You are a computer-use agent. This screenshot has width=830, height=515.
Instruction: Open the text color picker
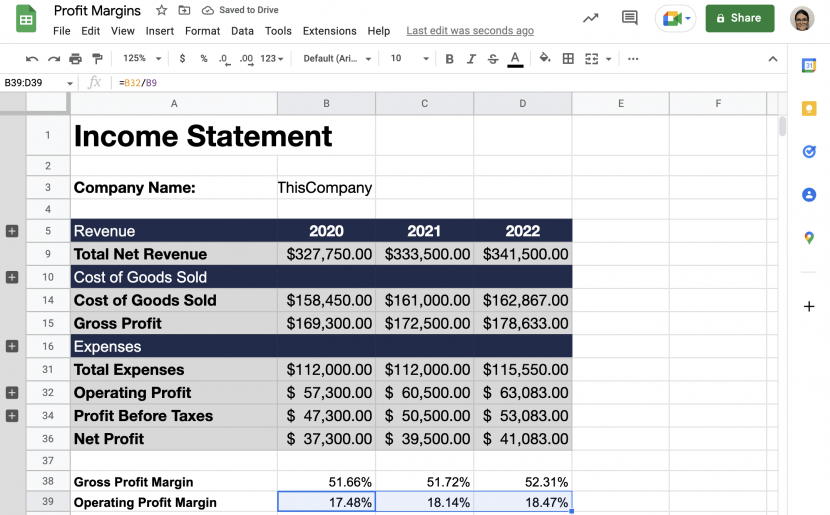(x=515, y=59)
